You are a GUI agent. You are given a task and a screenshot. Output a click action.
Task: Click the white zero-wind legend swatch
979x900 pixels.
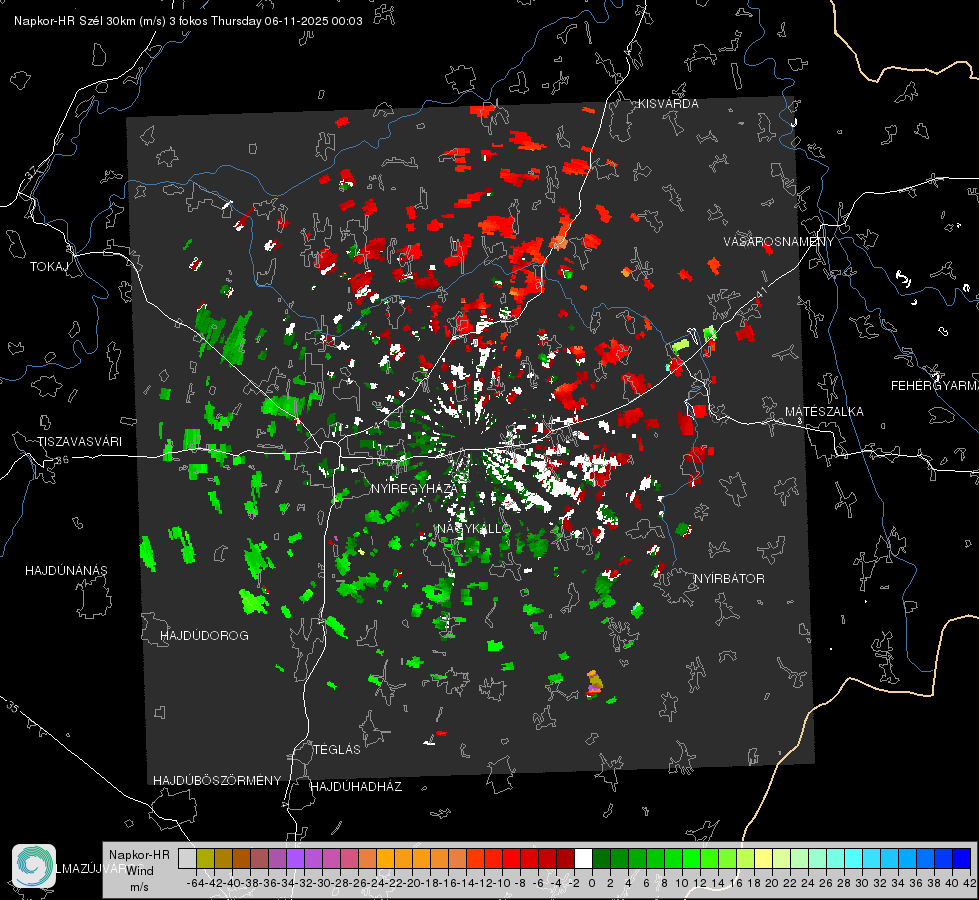(583, 858)
